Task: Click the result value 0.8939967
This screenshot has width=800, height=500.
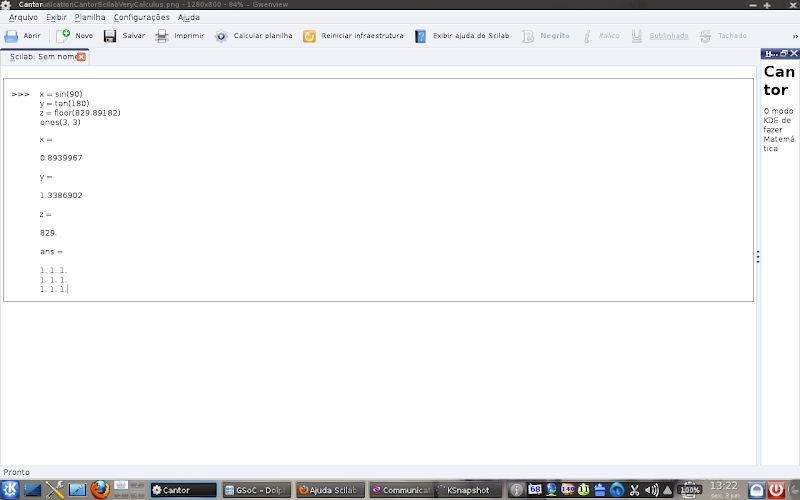Action: coord(61,158)
